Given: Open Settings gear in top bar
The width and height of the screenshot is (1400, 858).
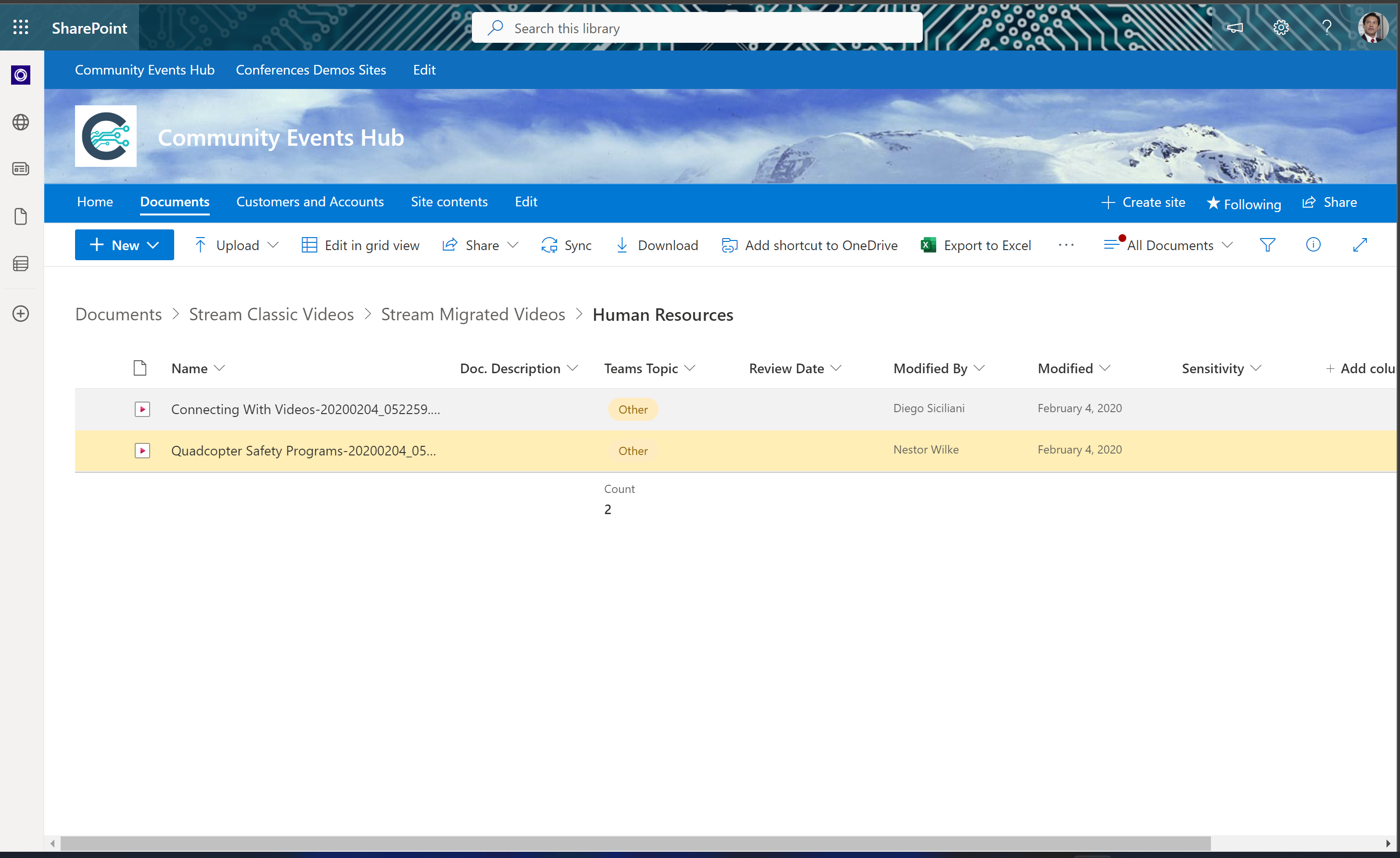Looking at the screenshot, I should point(1281,26).
